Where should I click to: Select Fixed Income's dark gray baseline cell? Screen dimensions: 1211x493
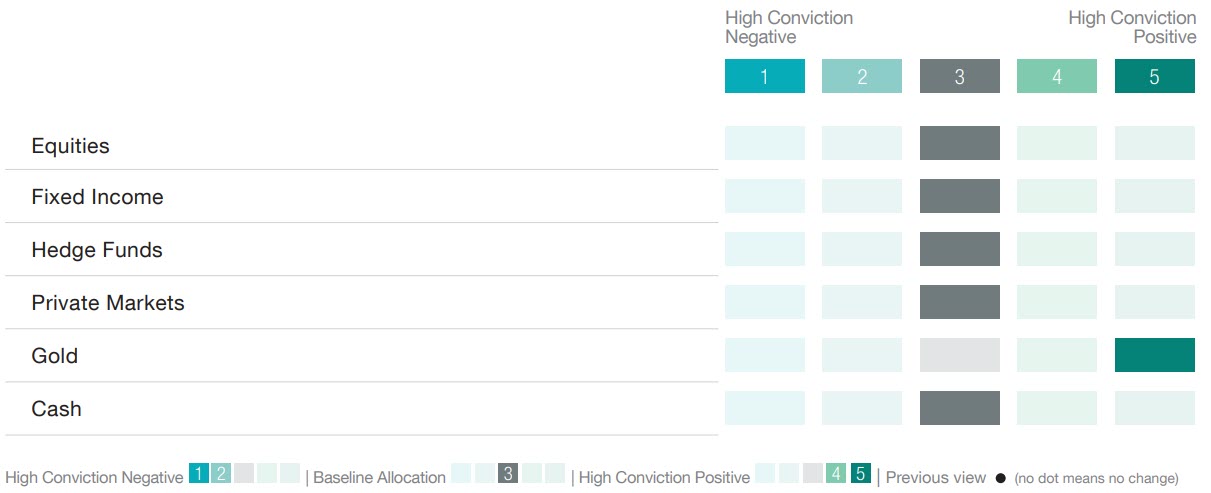click(959, 196)
